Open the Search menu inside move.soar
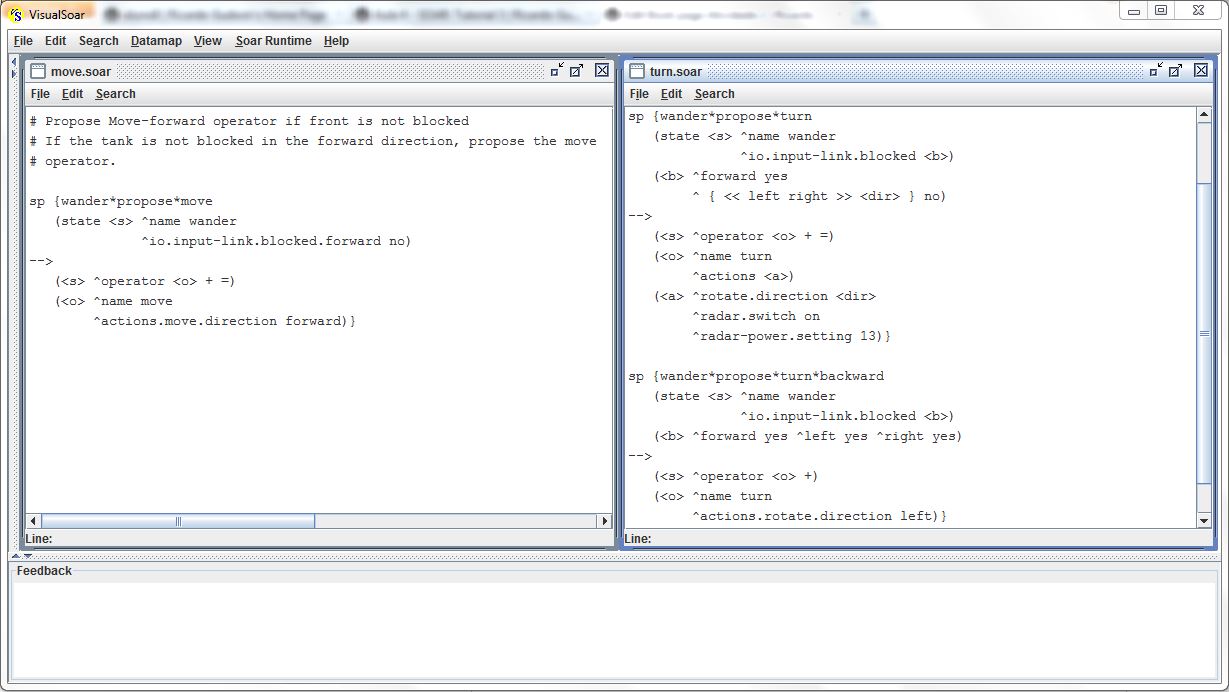 click(x=115, y=94)
